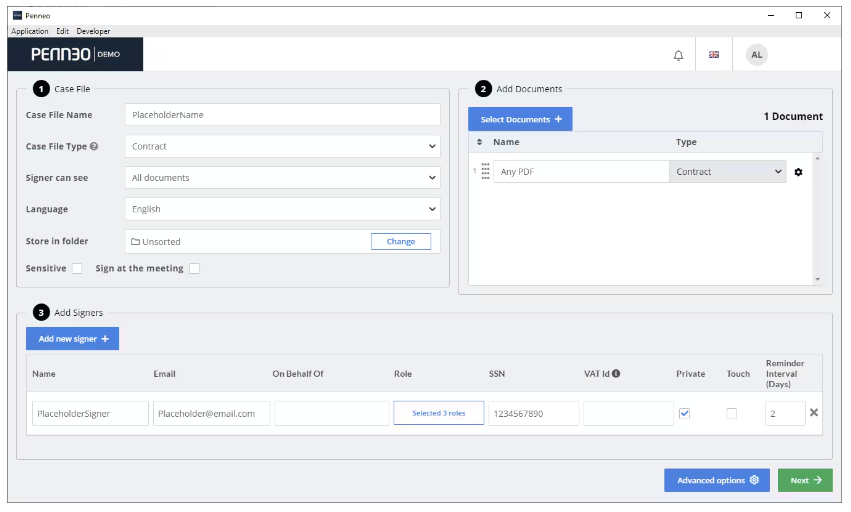This screenshot has width=851, height=512.
Task: Switch language via the UK flag icon
Action: [x=714, y=54]
